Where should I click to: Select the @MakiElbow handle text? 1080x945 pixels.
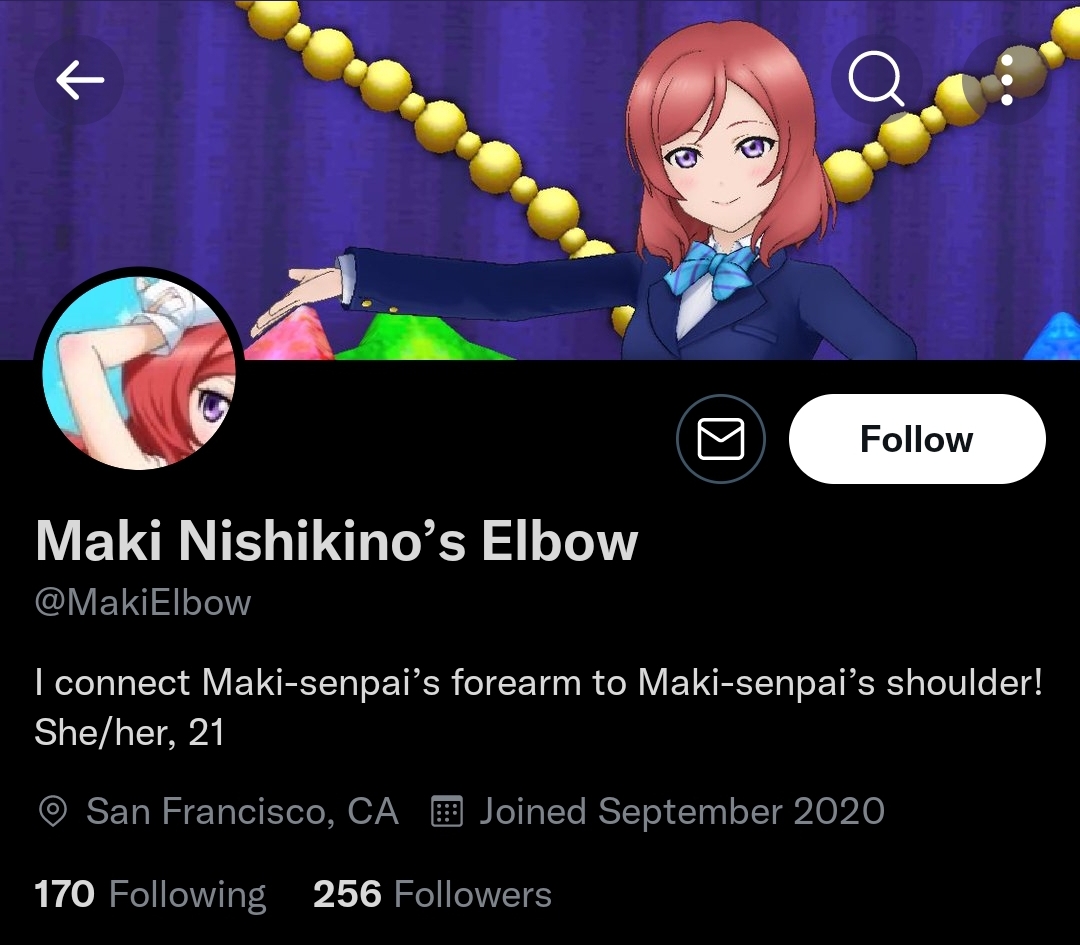(x=143, y=603)
